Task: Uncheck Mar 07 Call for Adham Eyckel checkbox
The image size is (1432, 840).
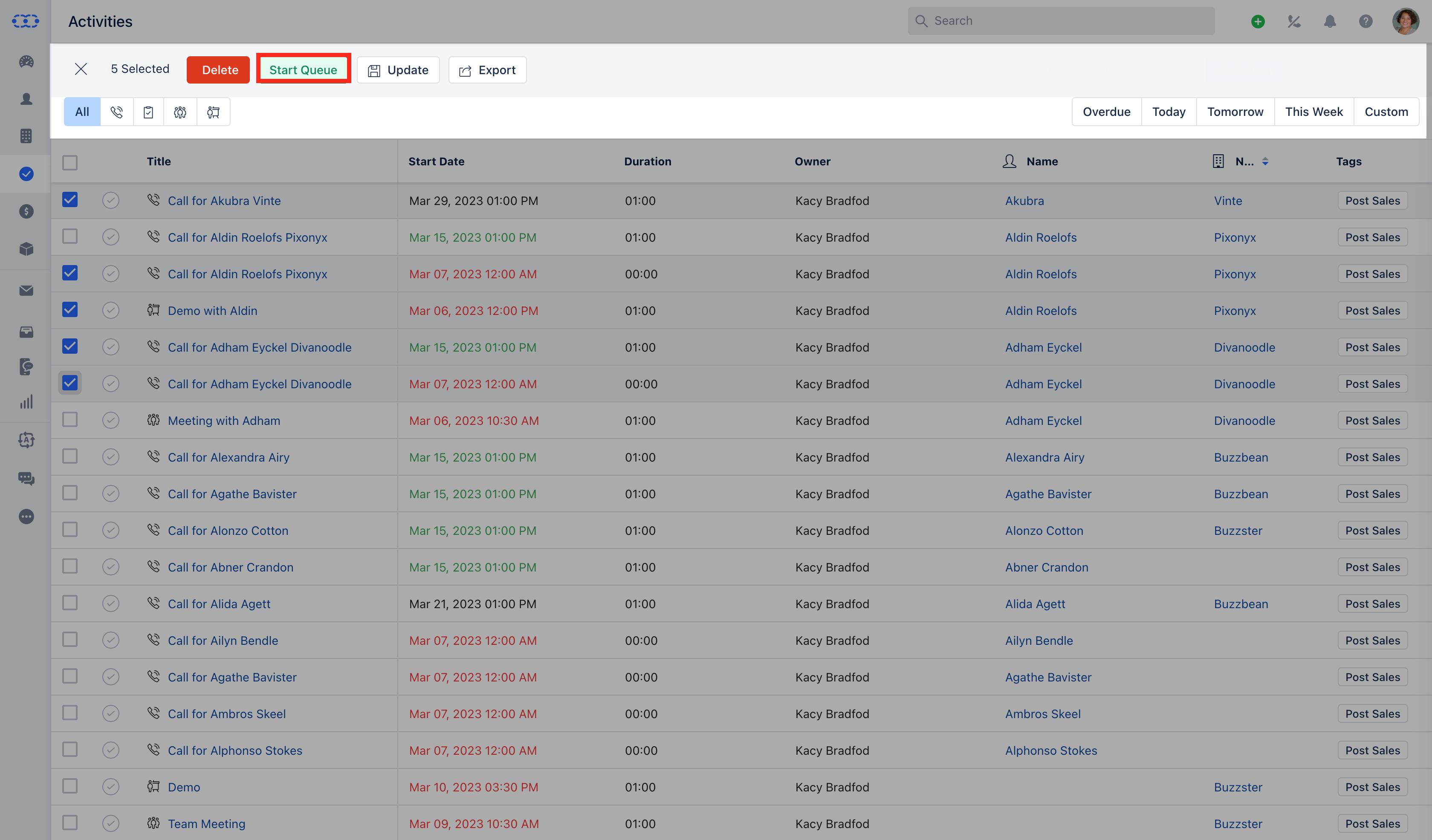Action: [70, 383]
